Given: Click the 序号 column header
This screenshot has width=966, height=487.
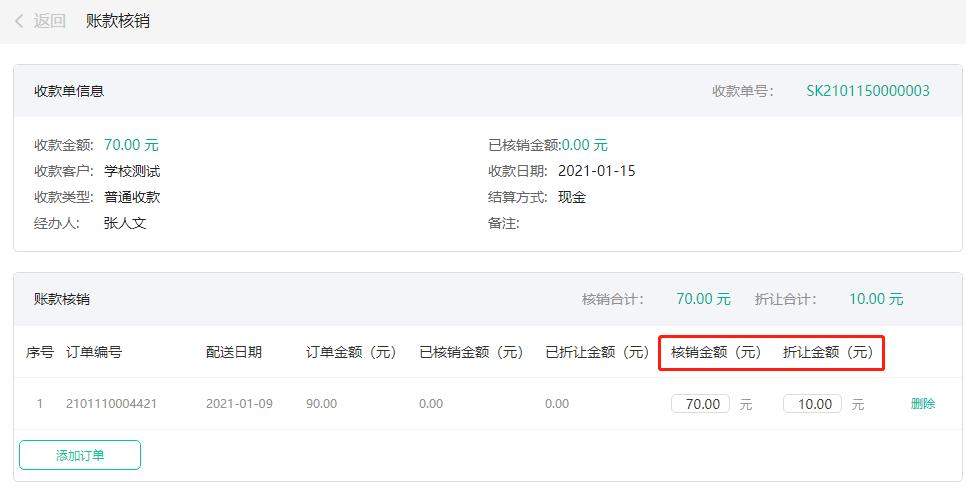Looking at the screenshot, I should pyautogui.click(x=39, y=352).
